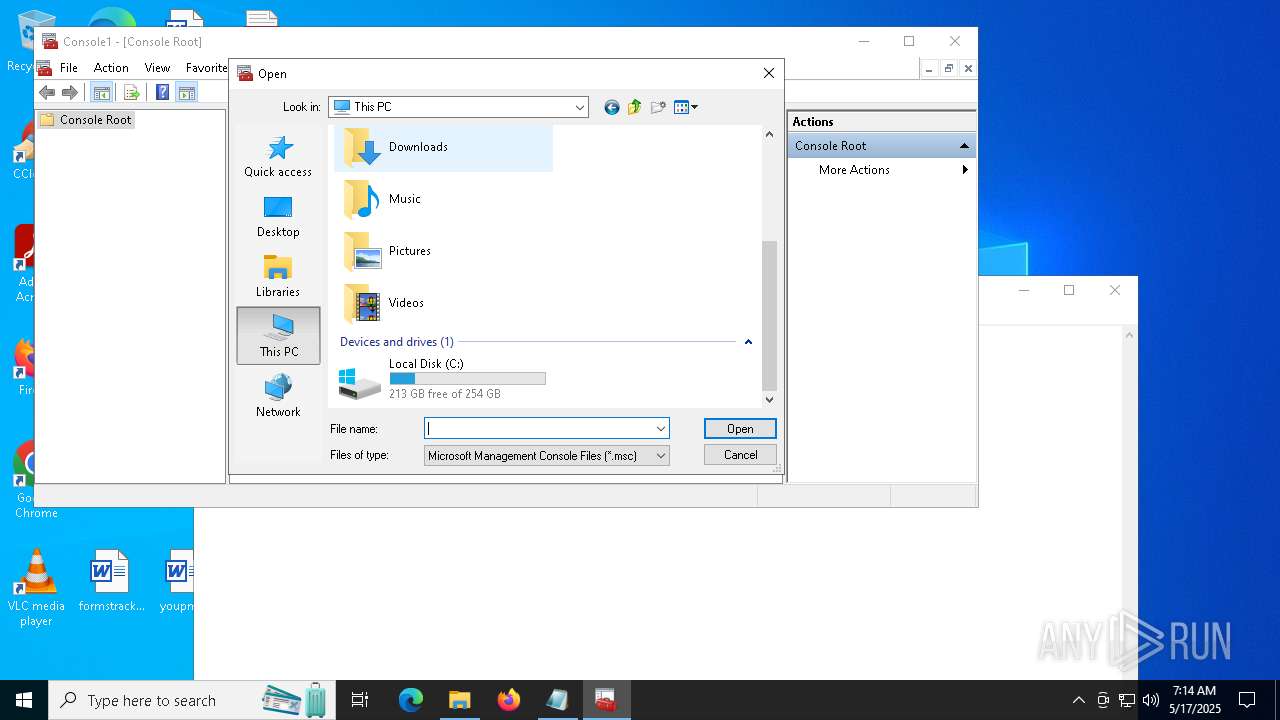Expand More Actions submenu arrow

965,170
